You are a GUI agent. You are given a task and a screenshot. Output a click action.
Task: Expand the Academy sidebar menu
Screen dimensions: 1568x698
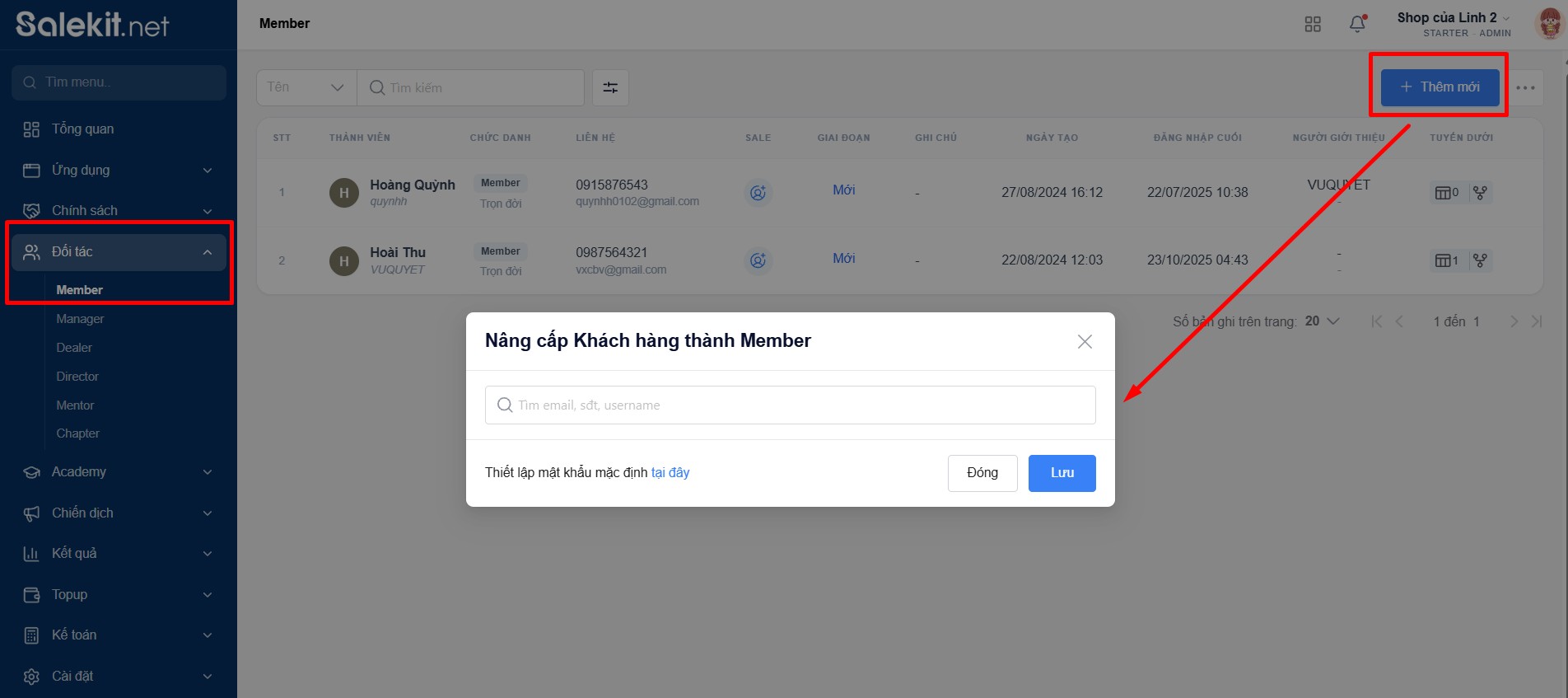tap(119, 471)
